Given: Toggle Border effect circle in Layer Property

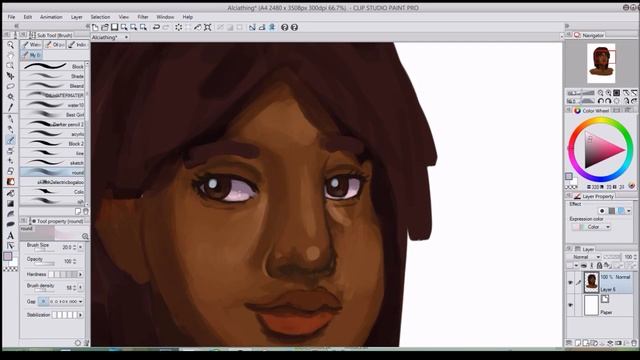Looking at the screenshot, I should pos(602,211).
